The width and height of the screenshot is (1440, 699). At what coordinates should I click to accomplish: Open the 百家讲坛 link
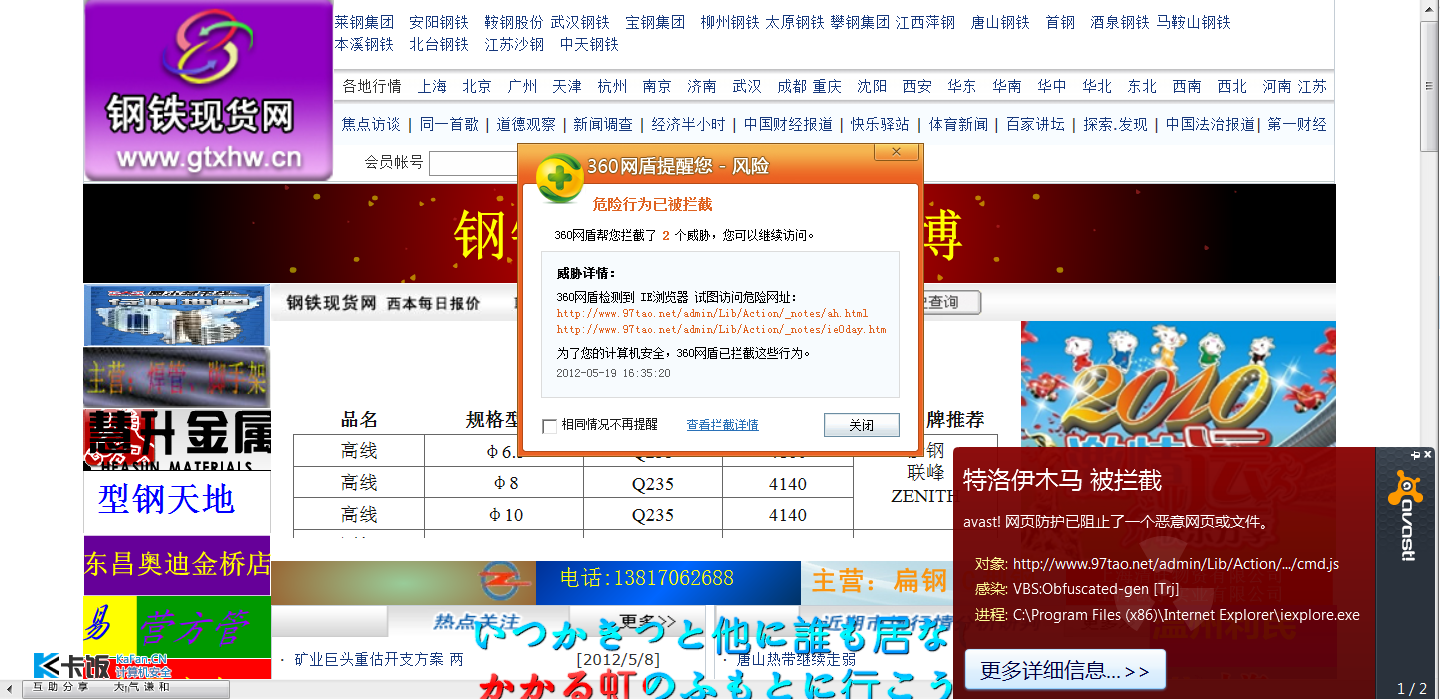pos(1035,124)
